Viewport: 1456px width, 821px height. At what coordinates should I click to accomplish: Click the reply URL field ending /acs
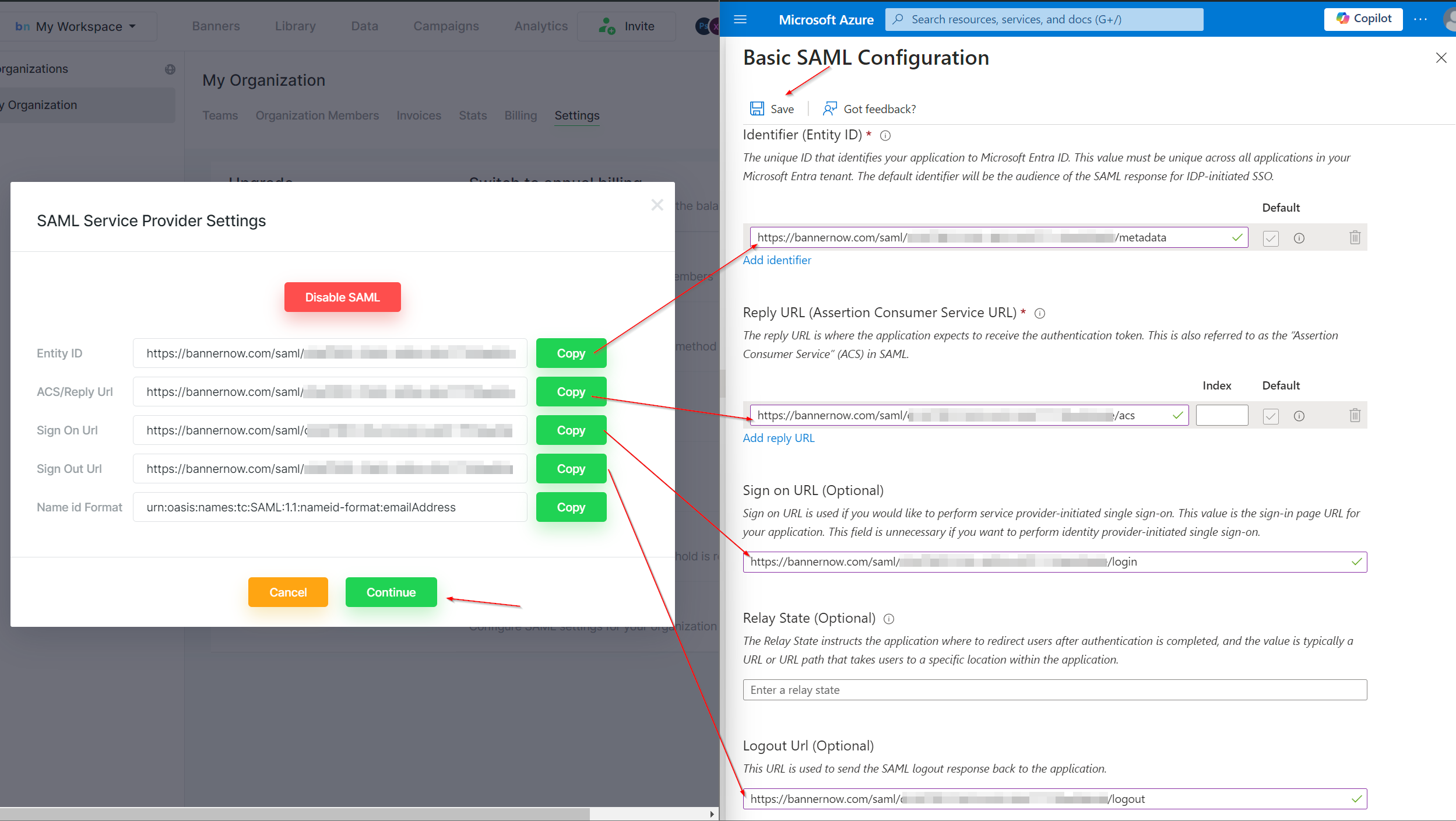point(969,415)
